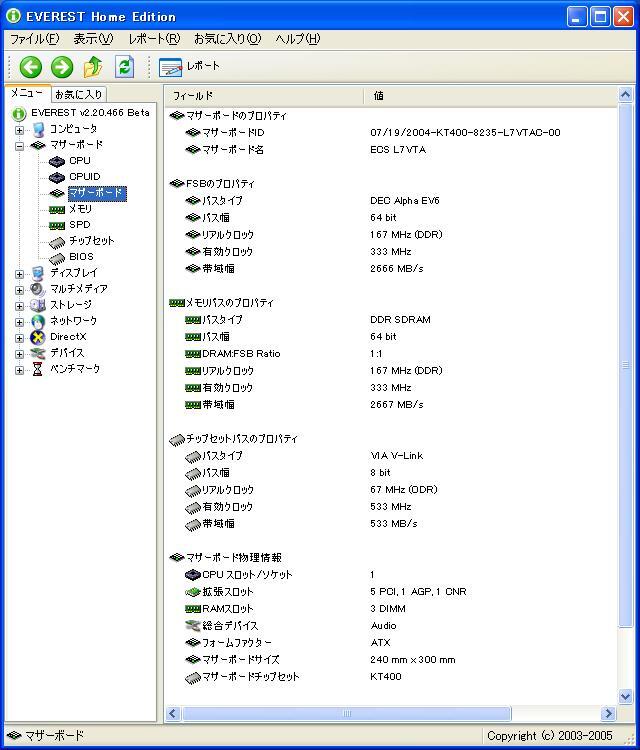Viewport: 640px width, 750px height.
Task: Collapse the マザーボード tree node
Action: pyautogui.click(x=20, y=146)
